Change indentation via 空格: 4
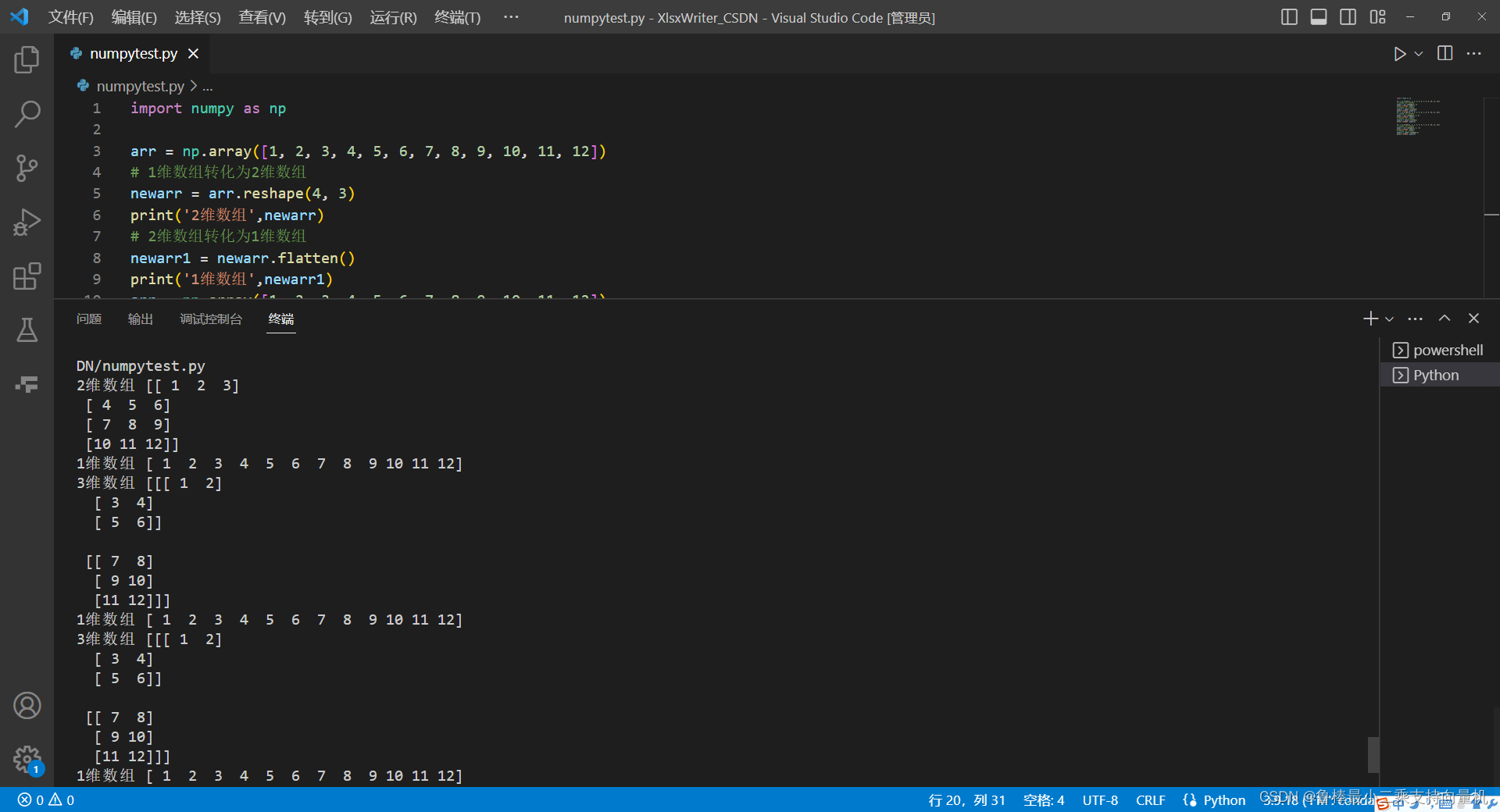The image size is (1500, 812). (1044, 800)
